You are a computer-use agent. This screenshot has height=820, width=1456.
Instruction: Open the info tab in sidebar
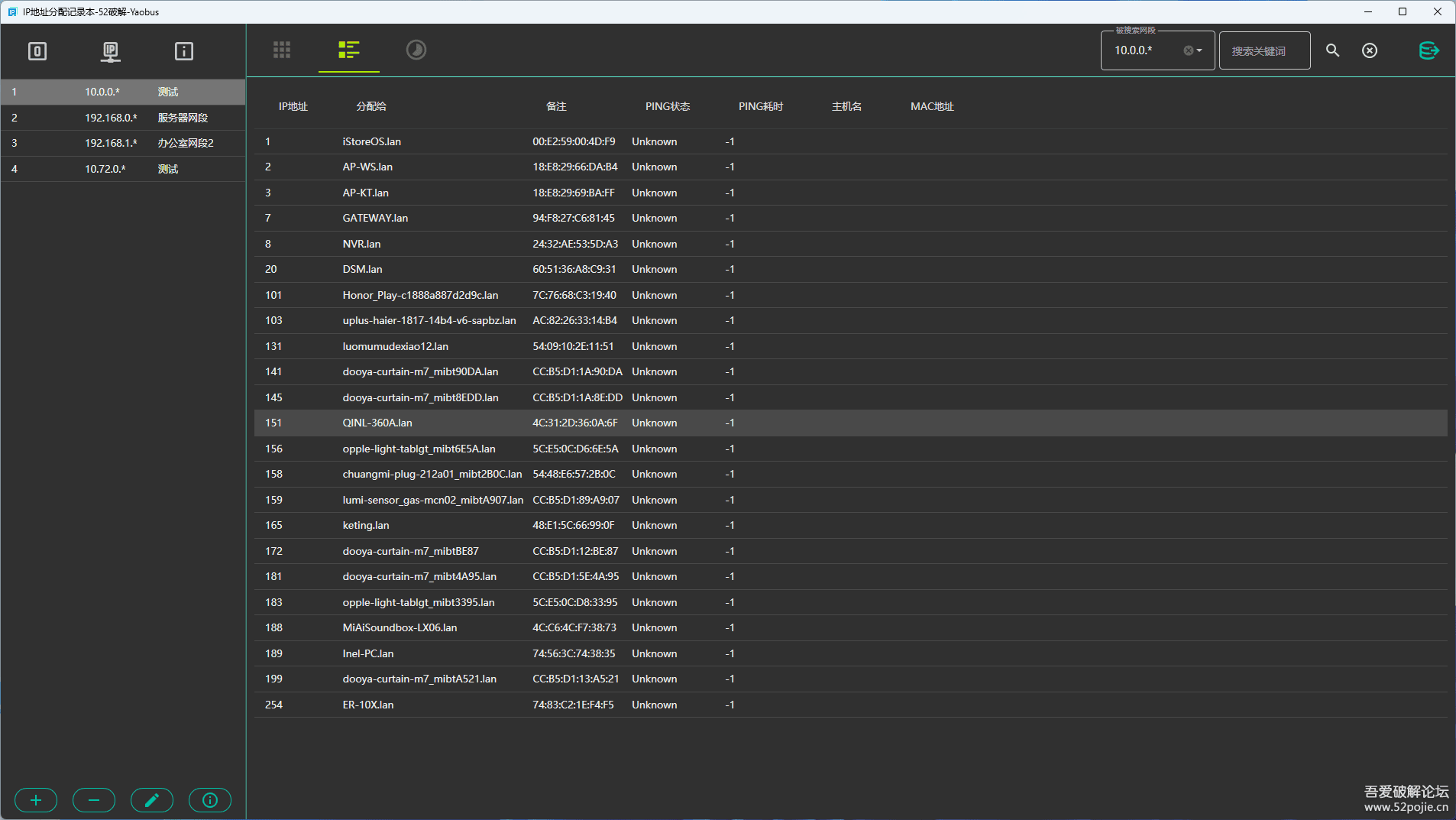point(184,51)
